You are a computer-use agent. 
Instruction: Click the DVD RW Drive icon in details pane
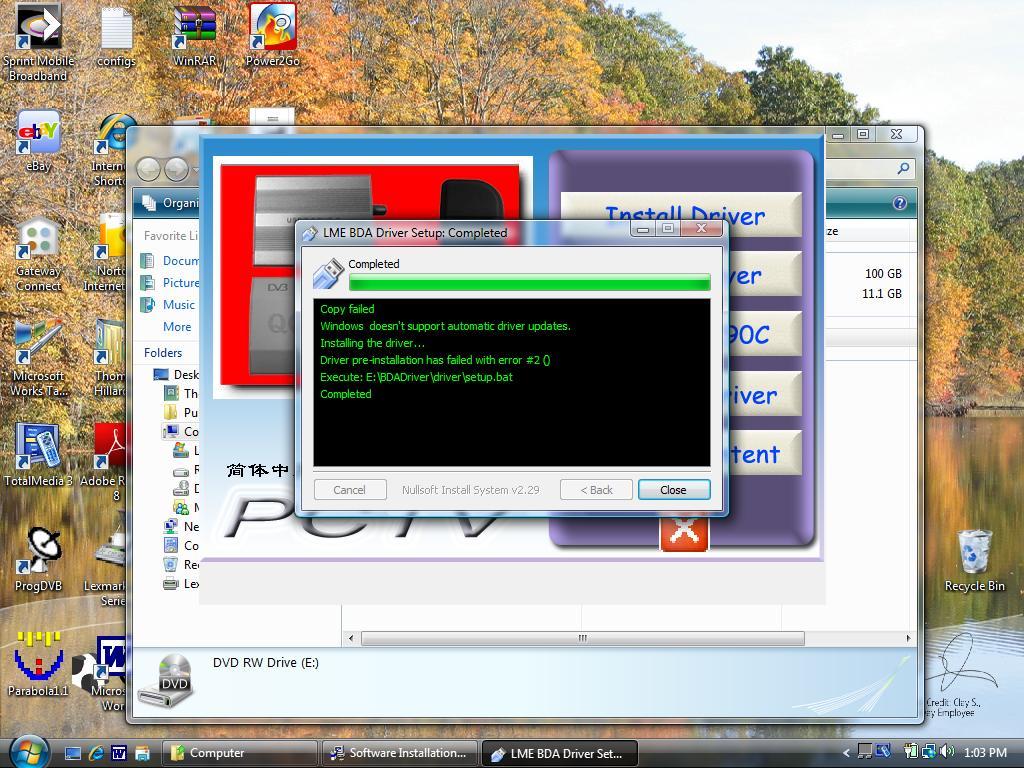tap(167, 680)
